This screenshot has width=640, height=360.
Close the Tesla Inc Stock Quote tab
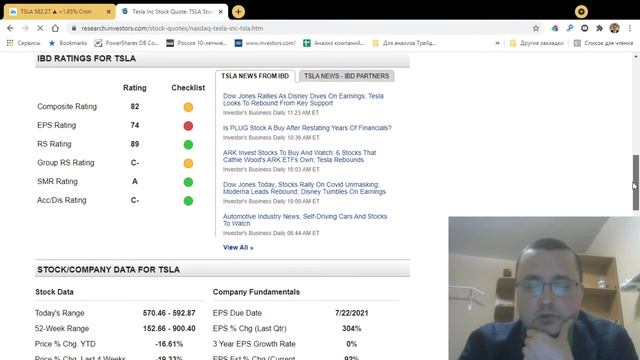click(221, 12)
